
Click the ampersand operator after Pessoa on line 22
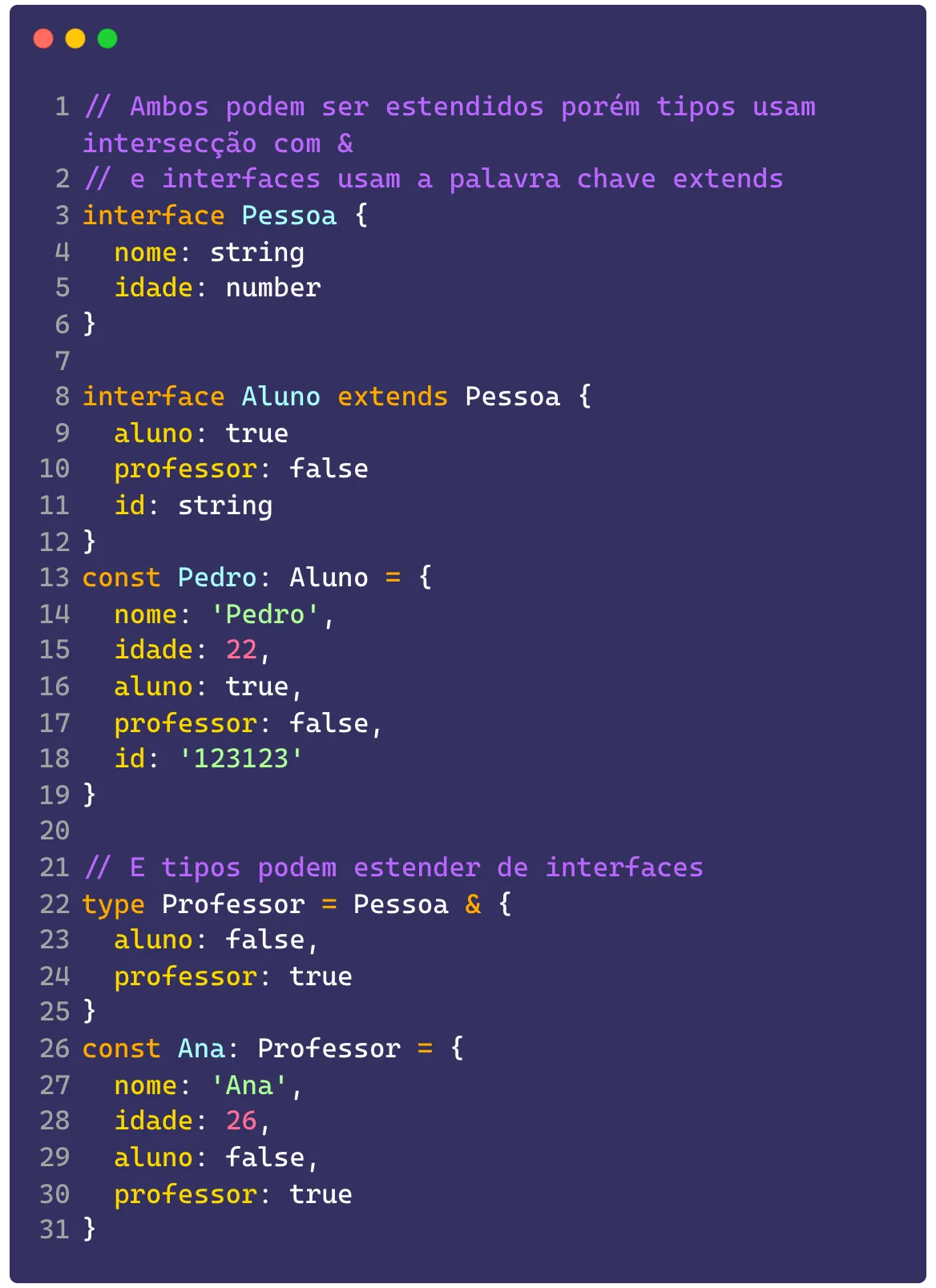[x=474, y=904]
